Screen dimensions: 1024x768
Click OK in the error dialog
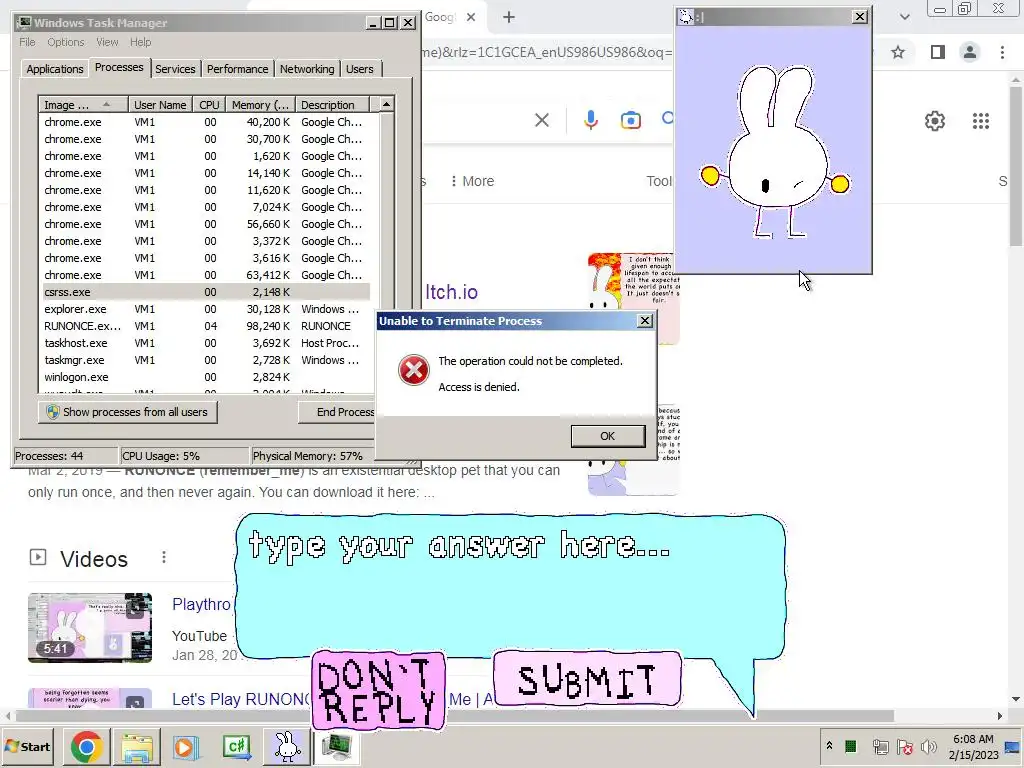pos(607,436)
